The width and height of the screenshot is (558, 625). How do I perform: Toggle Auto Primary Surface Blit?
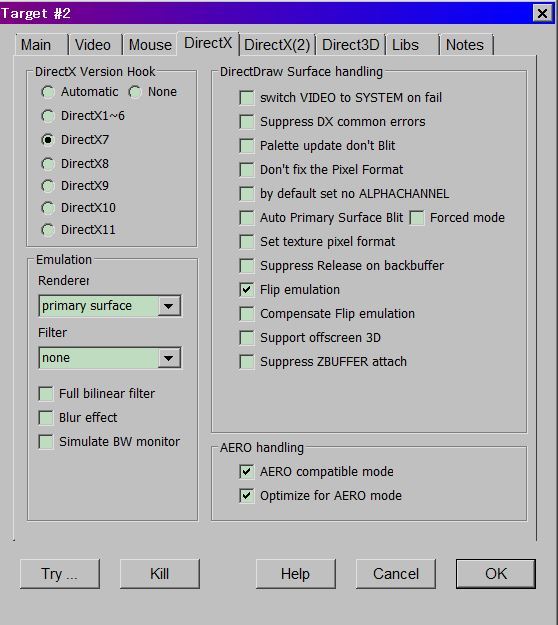247,218
